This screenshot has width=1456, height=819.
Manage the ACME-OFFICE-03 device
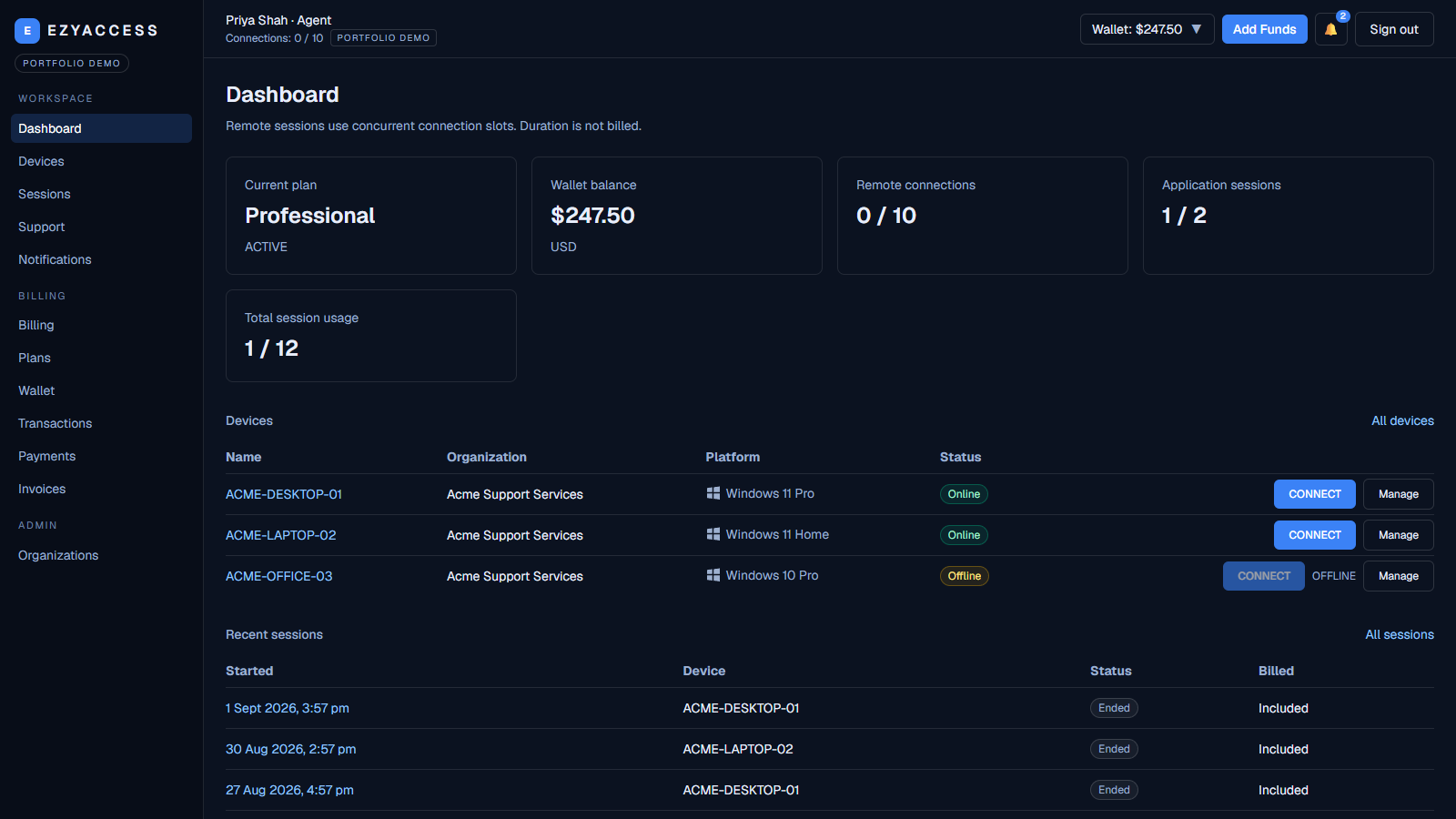[1398, 576]
